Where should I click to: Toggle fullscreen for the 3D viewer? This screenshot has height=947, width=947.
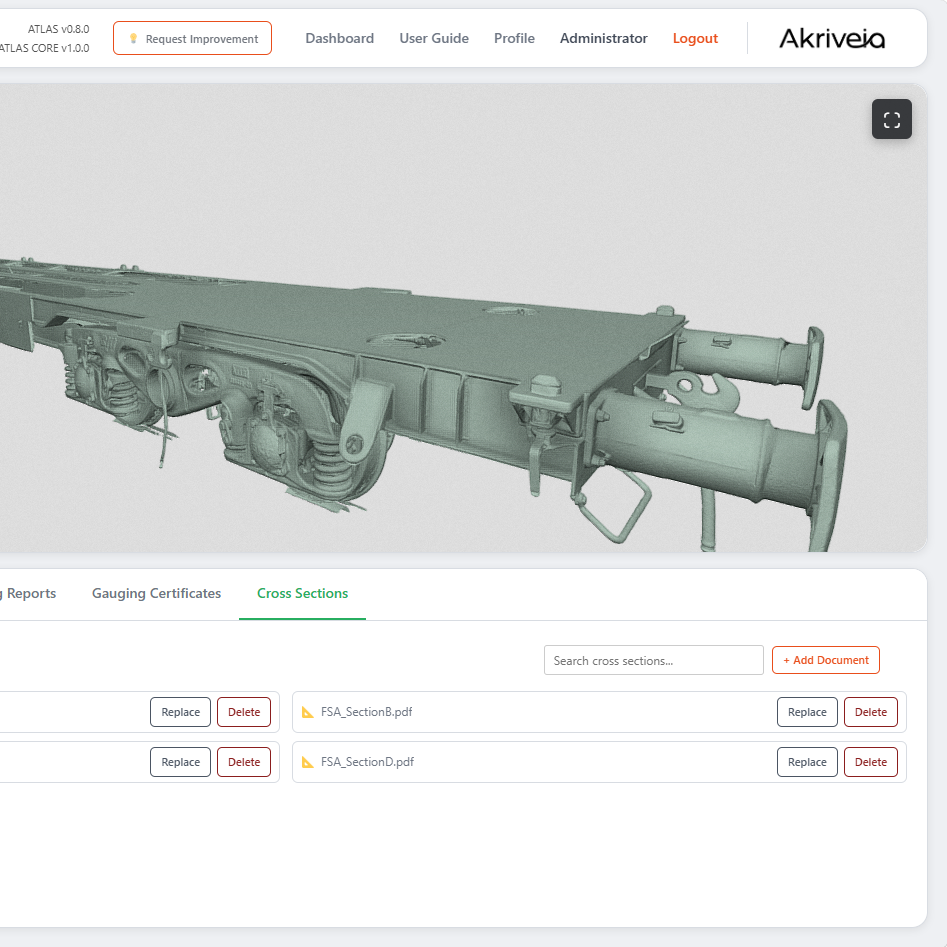[x=891, y=119]
